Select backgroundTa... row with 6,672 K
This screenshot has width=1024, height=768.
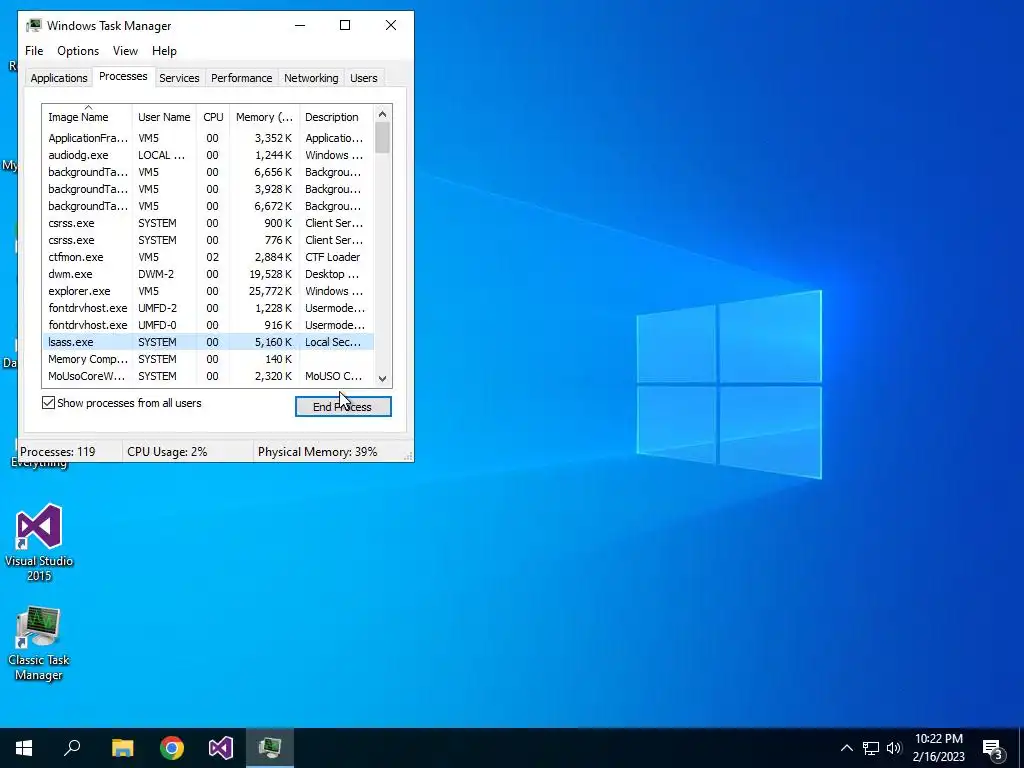[208, 206]
